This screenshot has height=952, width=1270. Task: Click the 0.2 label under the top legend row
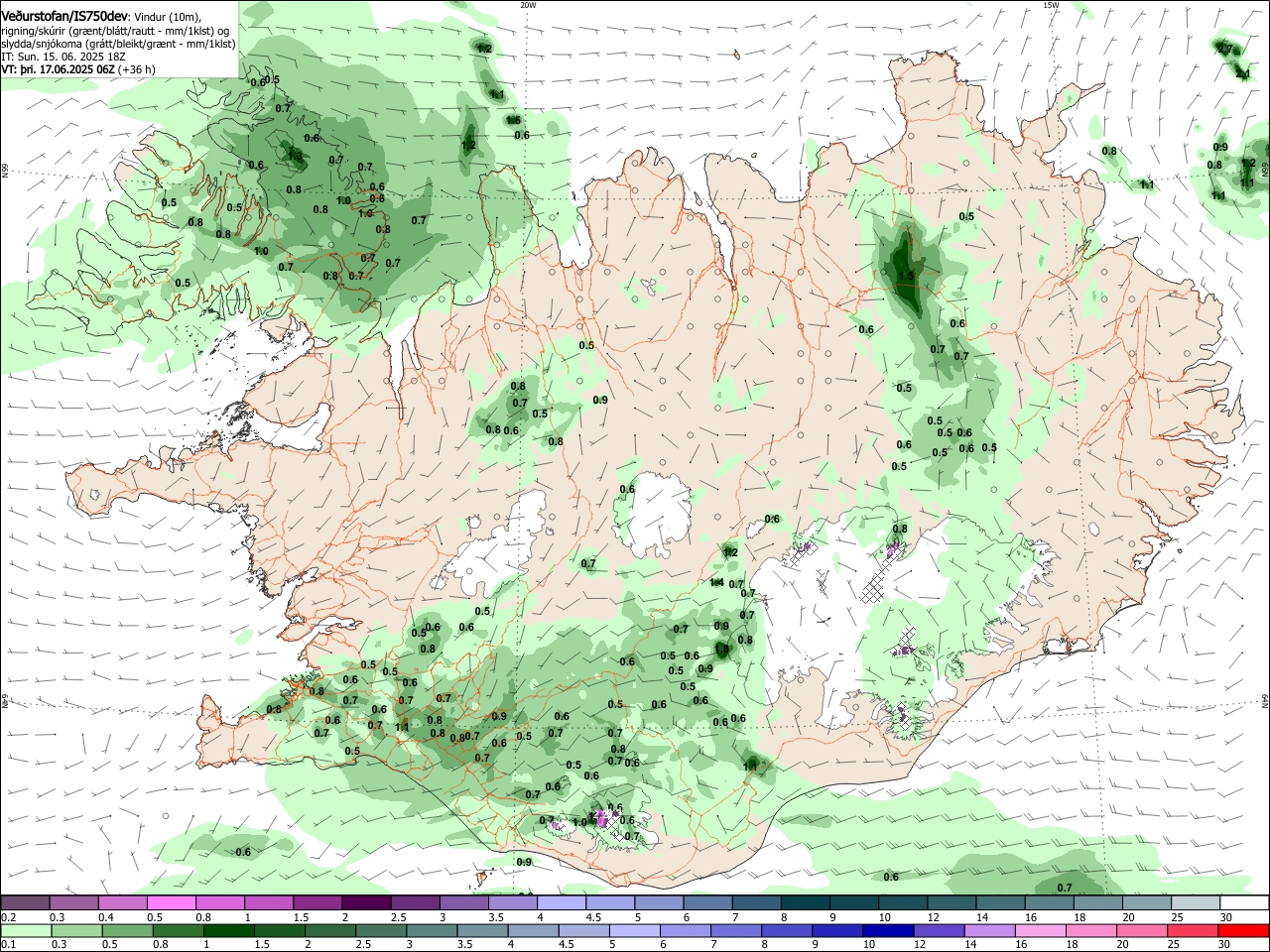8,917
